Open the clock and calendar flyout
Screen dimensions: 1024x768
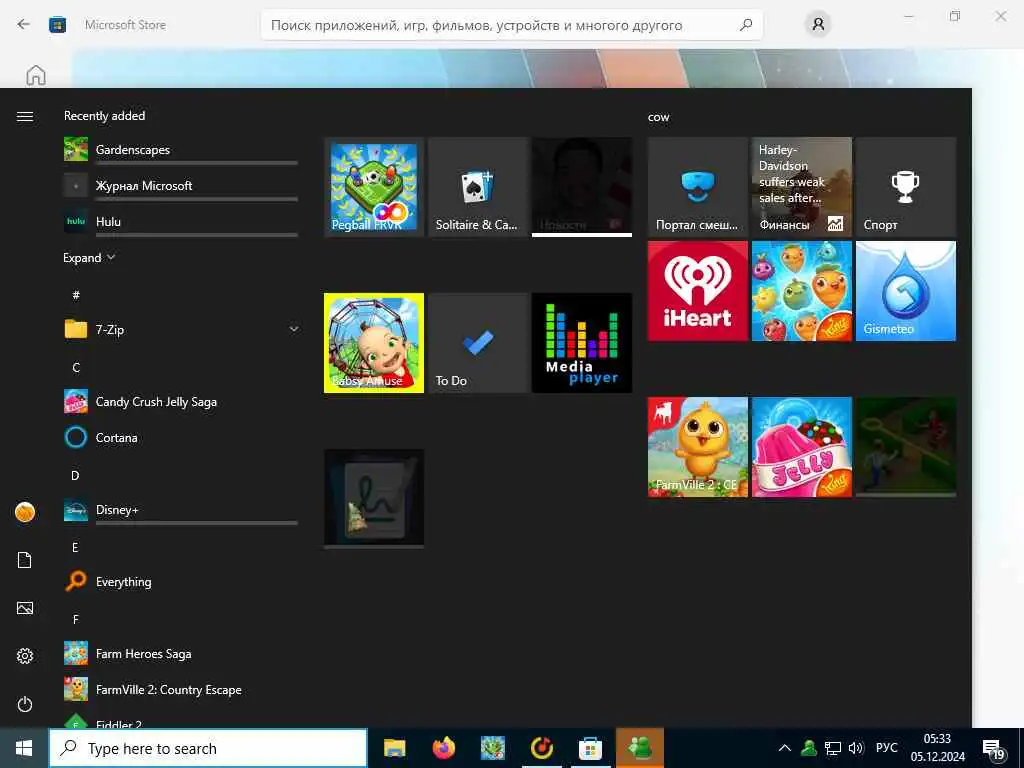click(938, 748)
